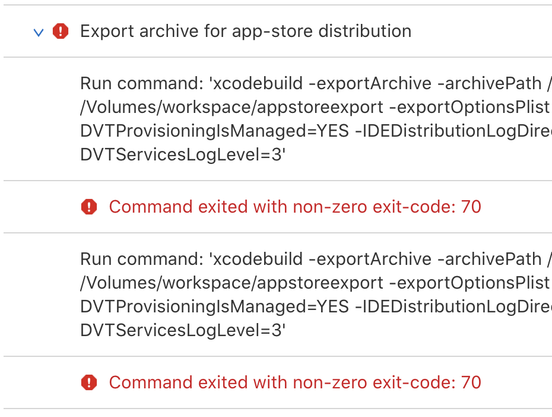This screenshot has height=417, width=552.
Task: Click the second Run command xcodebuild line
Action: pyautogui.click(x=316, y=259)
